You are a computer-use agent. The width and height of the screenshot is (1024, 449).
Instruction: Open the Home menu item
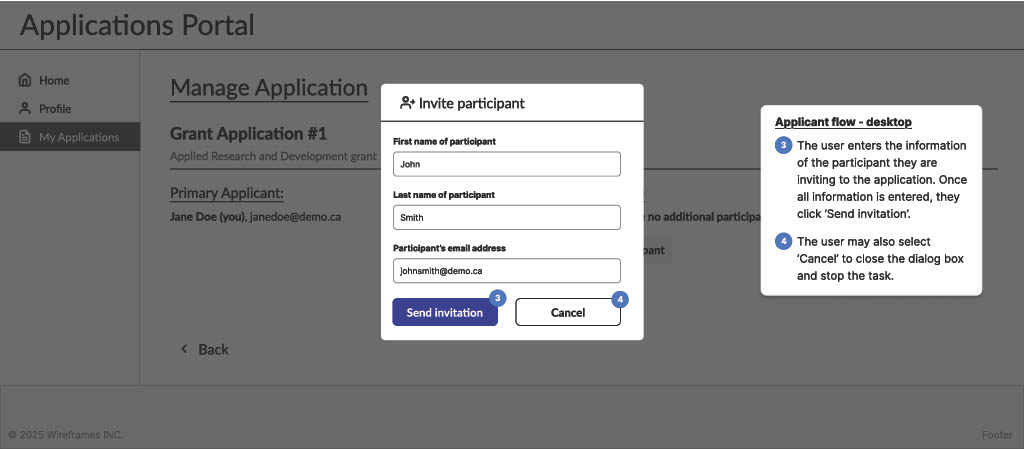54,80
